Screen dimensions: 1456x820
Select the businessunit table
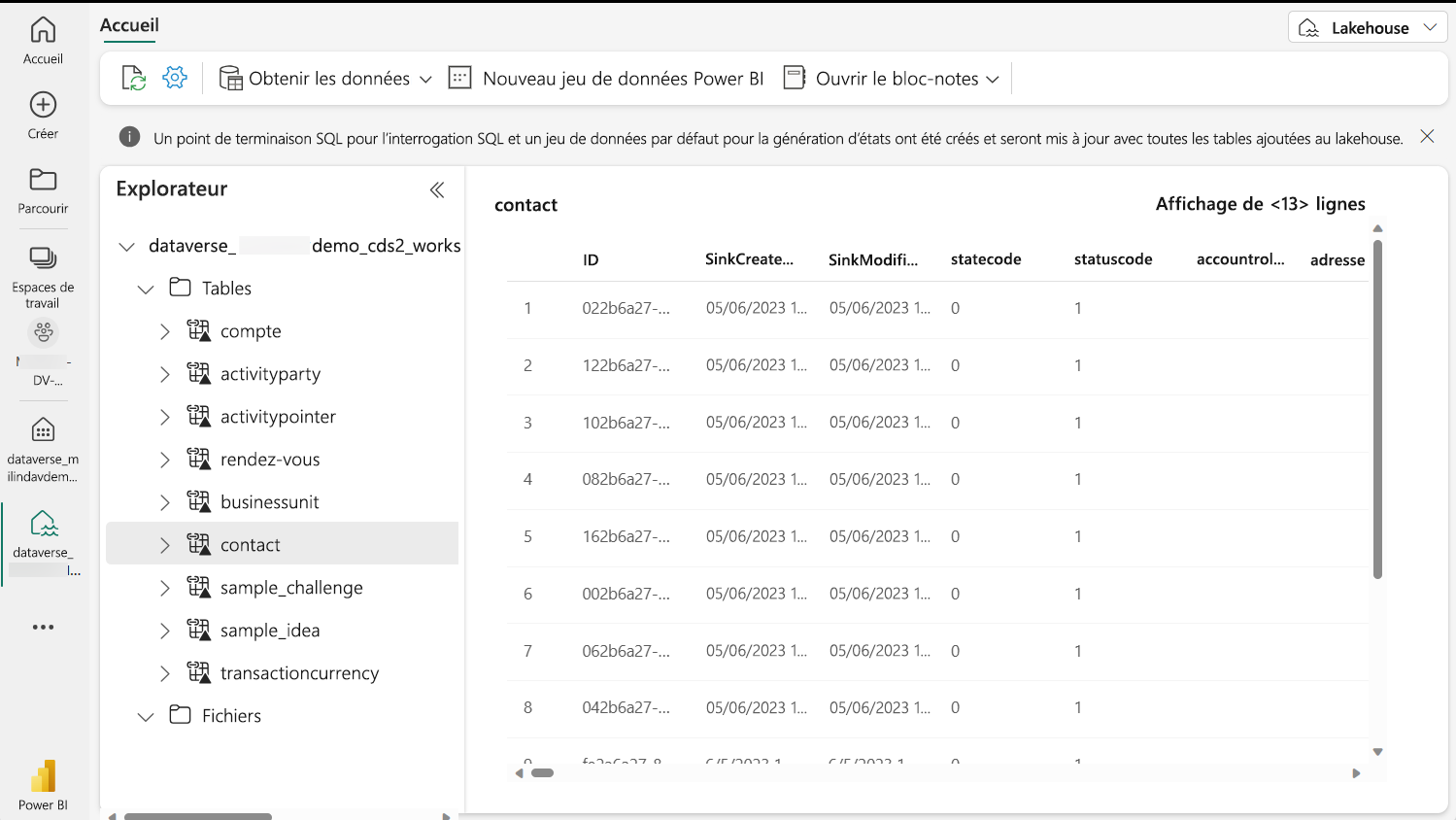click(270, 502)
